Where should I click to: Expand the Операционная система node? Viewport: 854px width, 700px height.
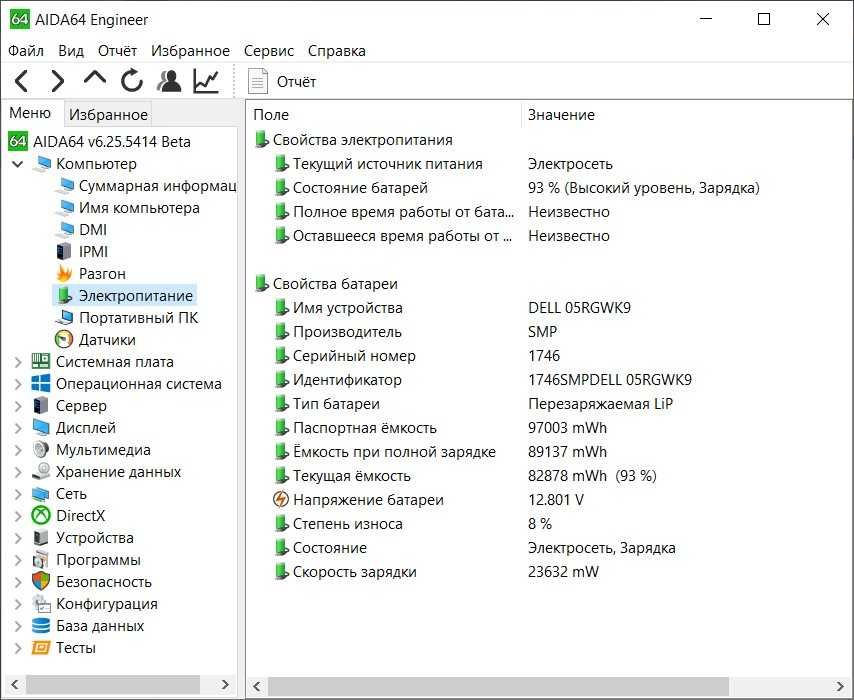coord(17,384)
